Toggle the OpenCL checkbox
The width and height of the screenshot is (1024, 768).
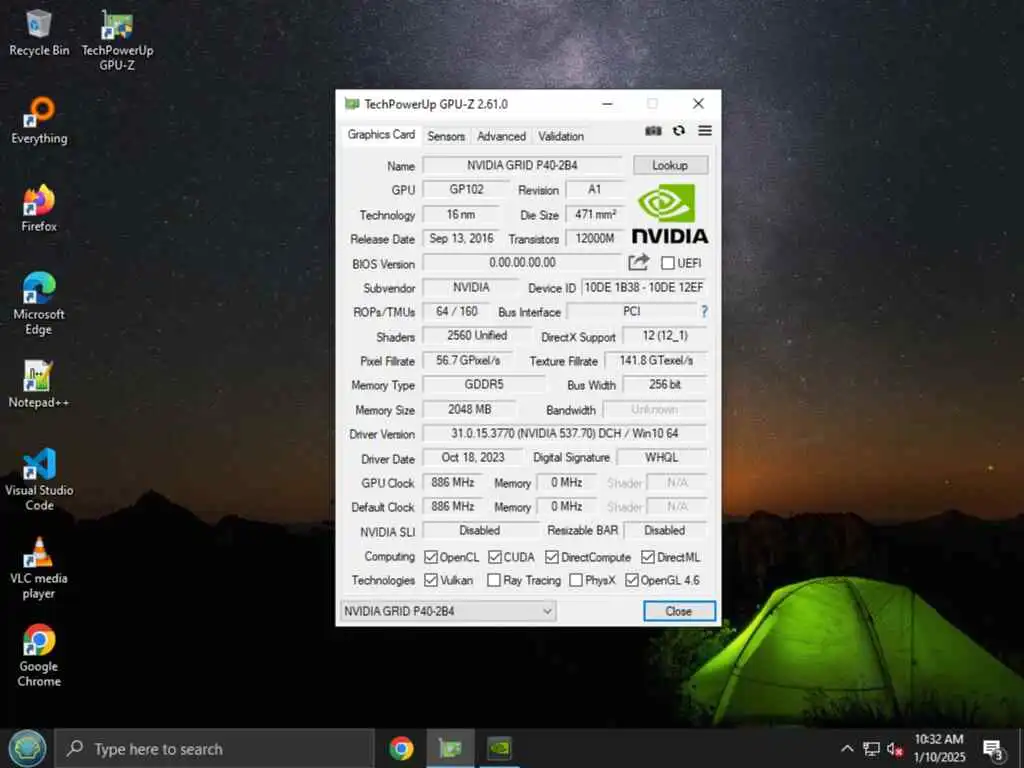click(x=430, y=557)
